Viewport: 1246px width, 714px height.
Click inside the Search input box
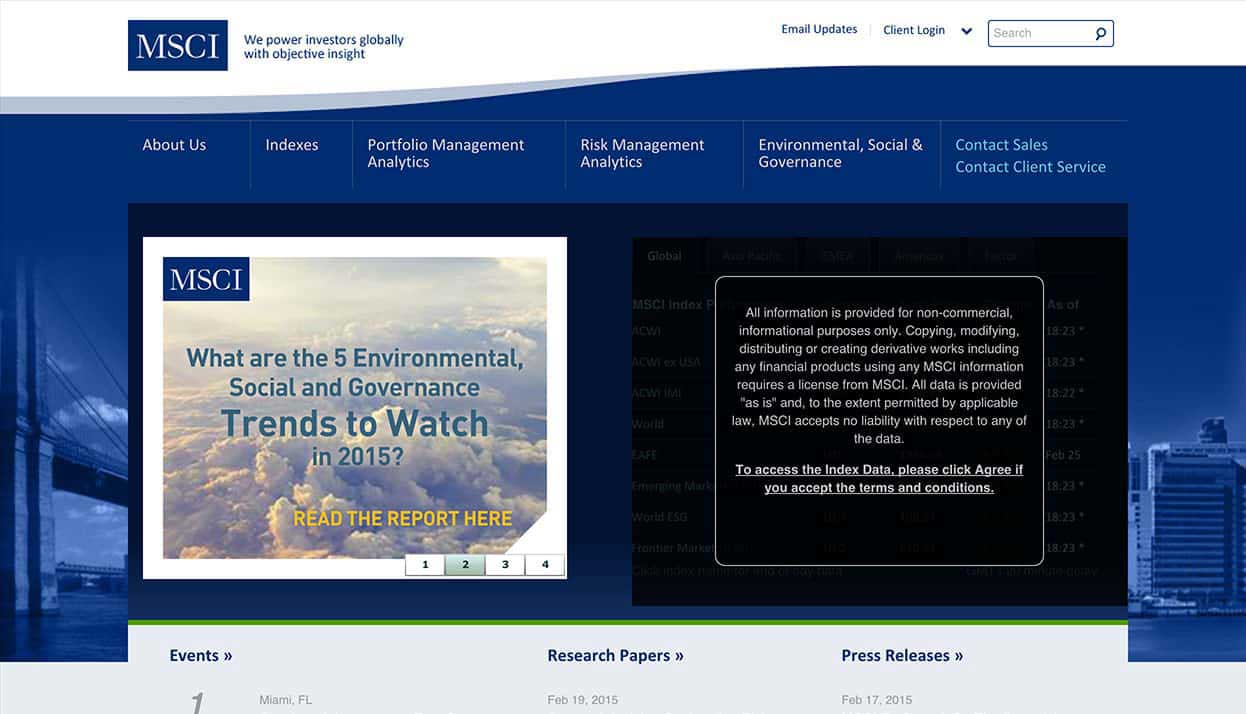1040,33
